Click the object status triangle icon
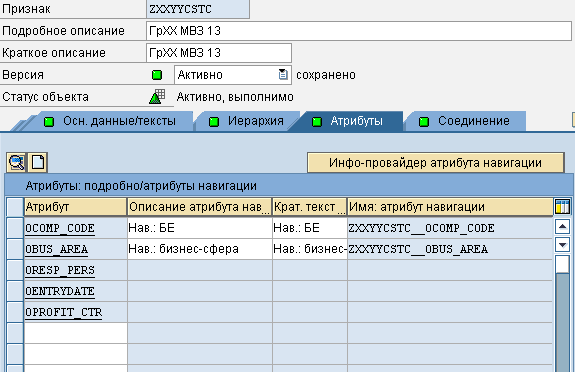575x372 pixels. (157, 96)
